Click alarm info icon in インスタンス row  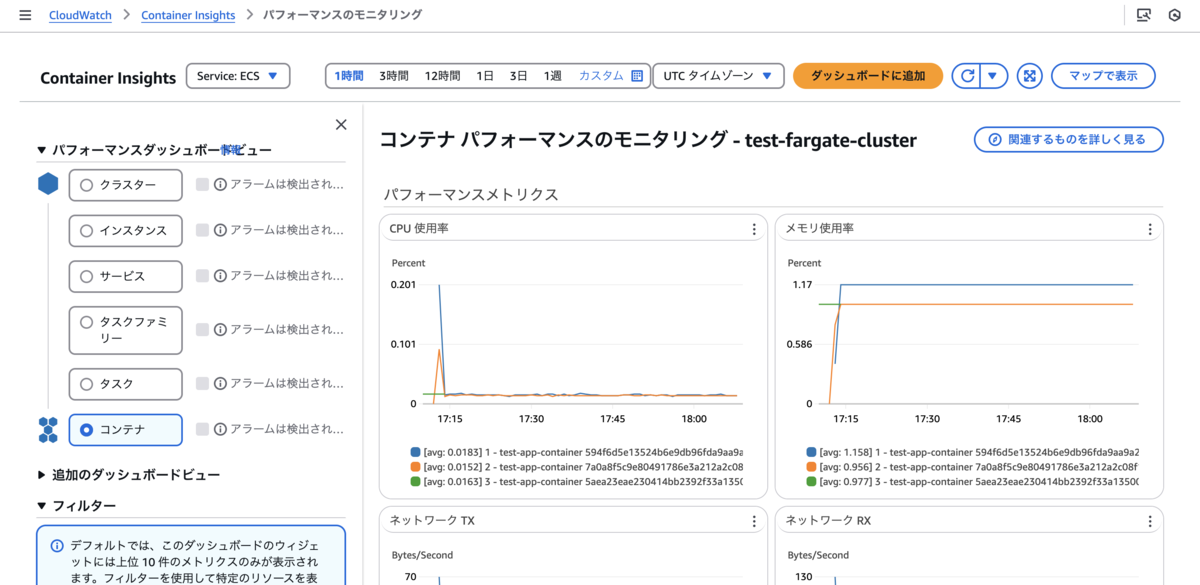click(221, 230)
